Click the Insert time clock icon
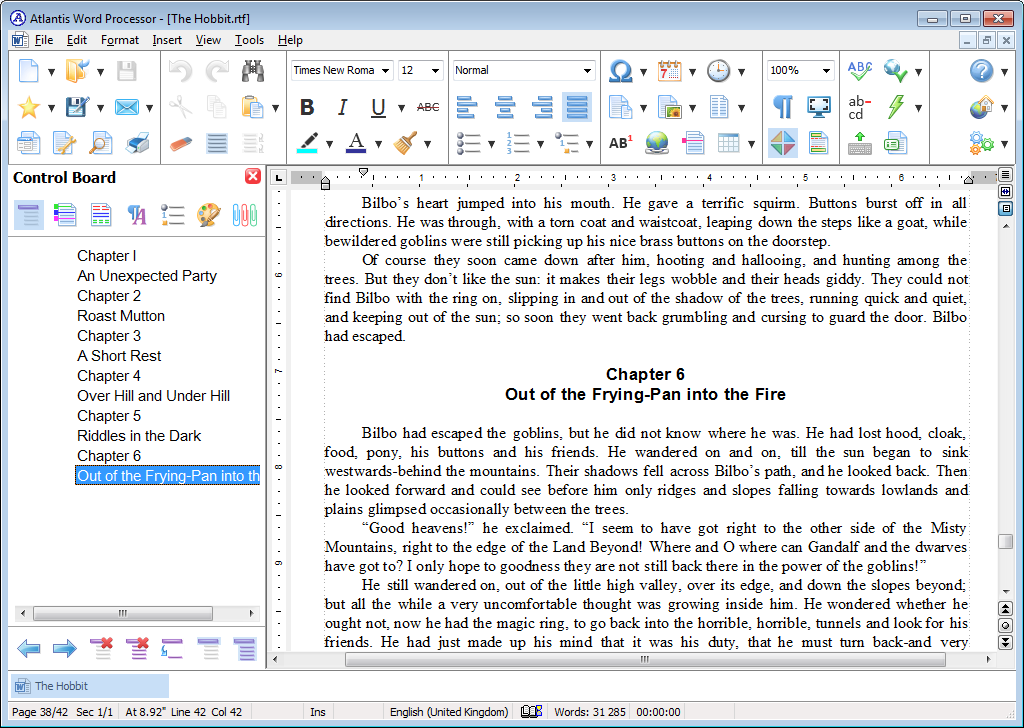 click(718, 71)
